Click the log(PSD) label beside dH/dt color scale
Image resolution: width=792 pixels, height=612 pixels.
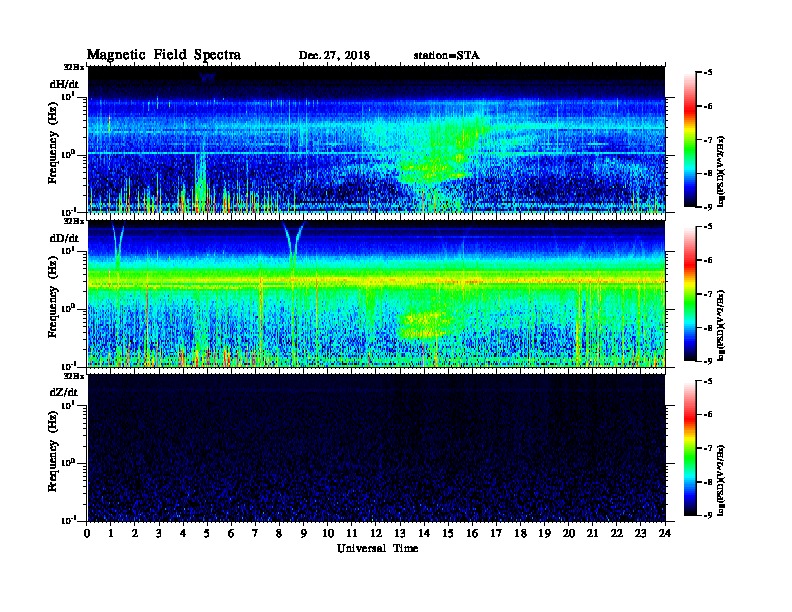pos(721,171)
